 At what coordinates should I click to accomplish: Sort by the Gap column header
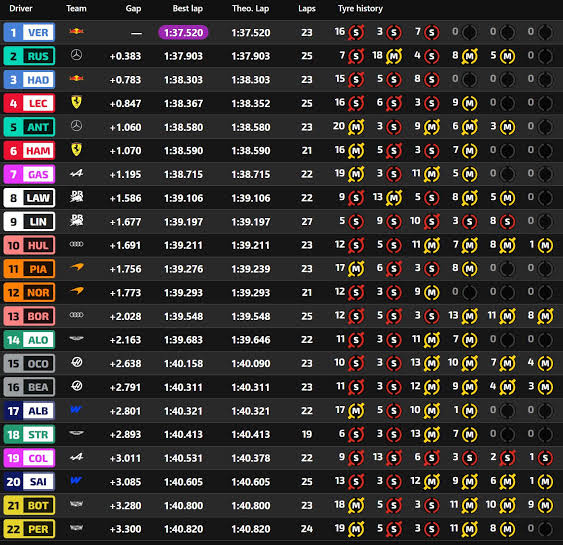133,8
